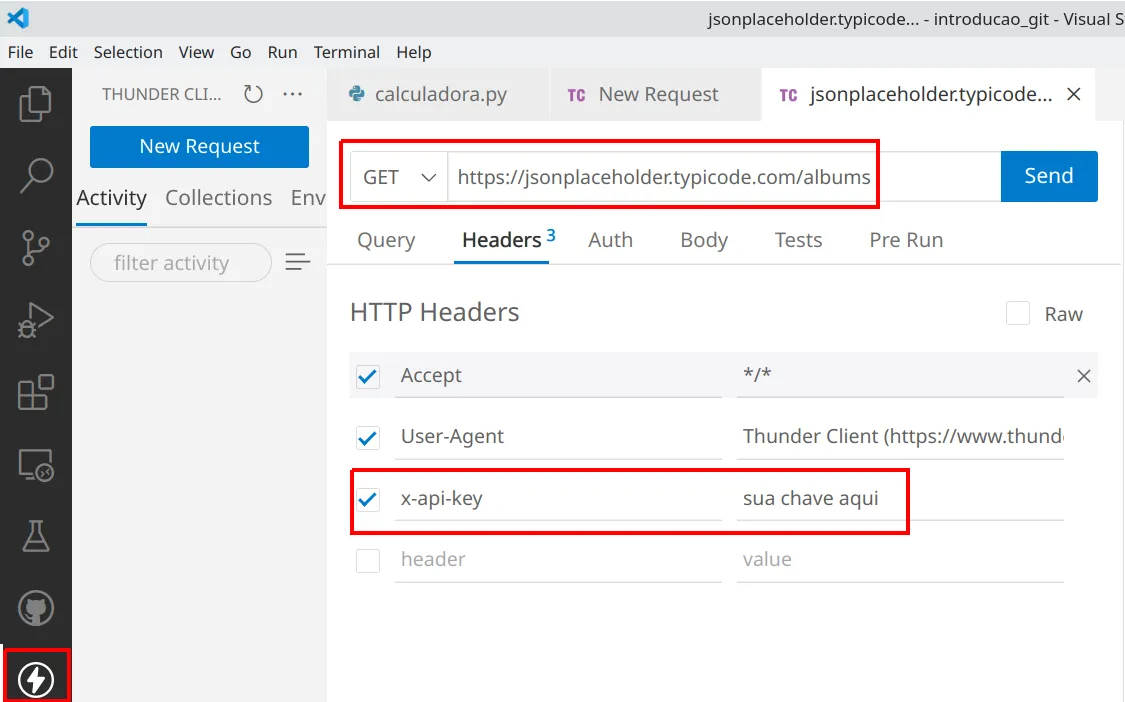
Task: Focus the empty header name placeholder field
Action: pyautogui.click(x=558, y=560)
